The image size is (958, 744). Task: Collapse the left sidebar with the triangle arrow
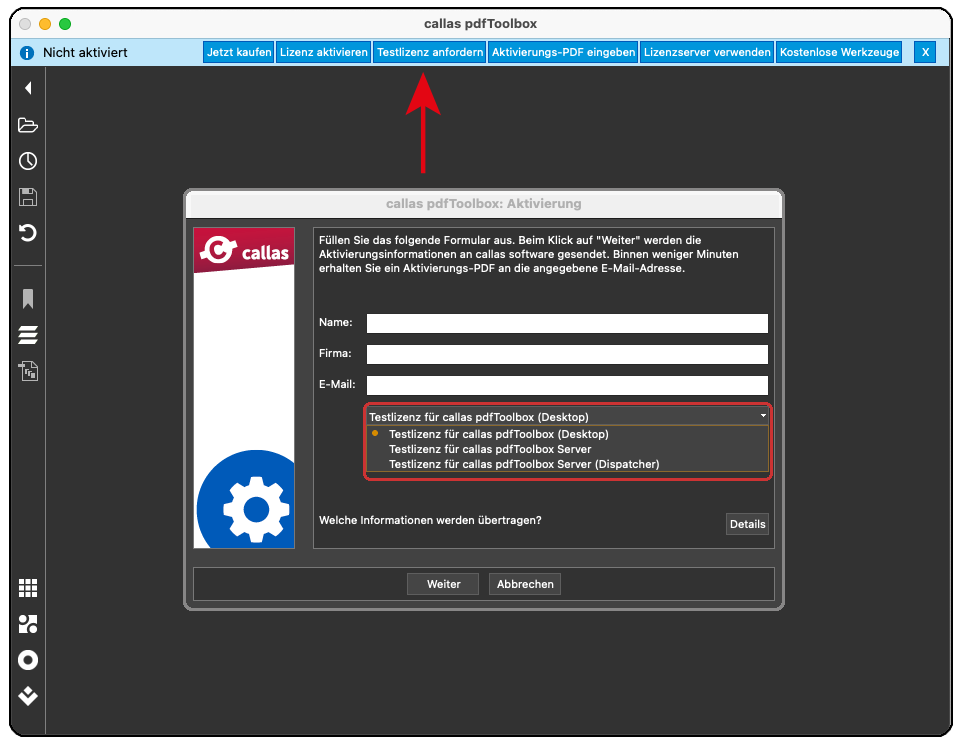click(x=28, y=88)
